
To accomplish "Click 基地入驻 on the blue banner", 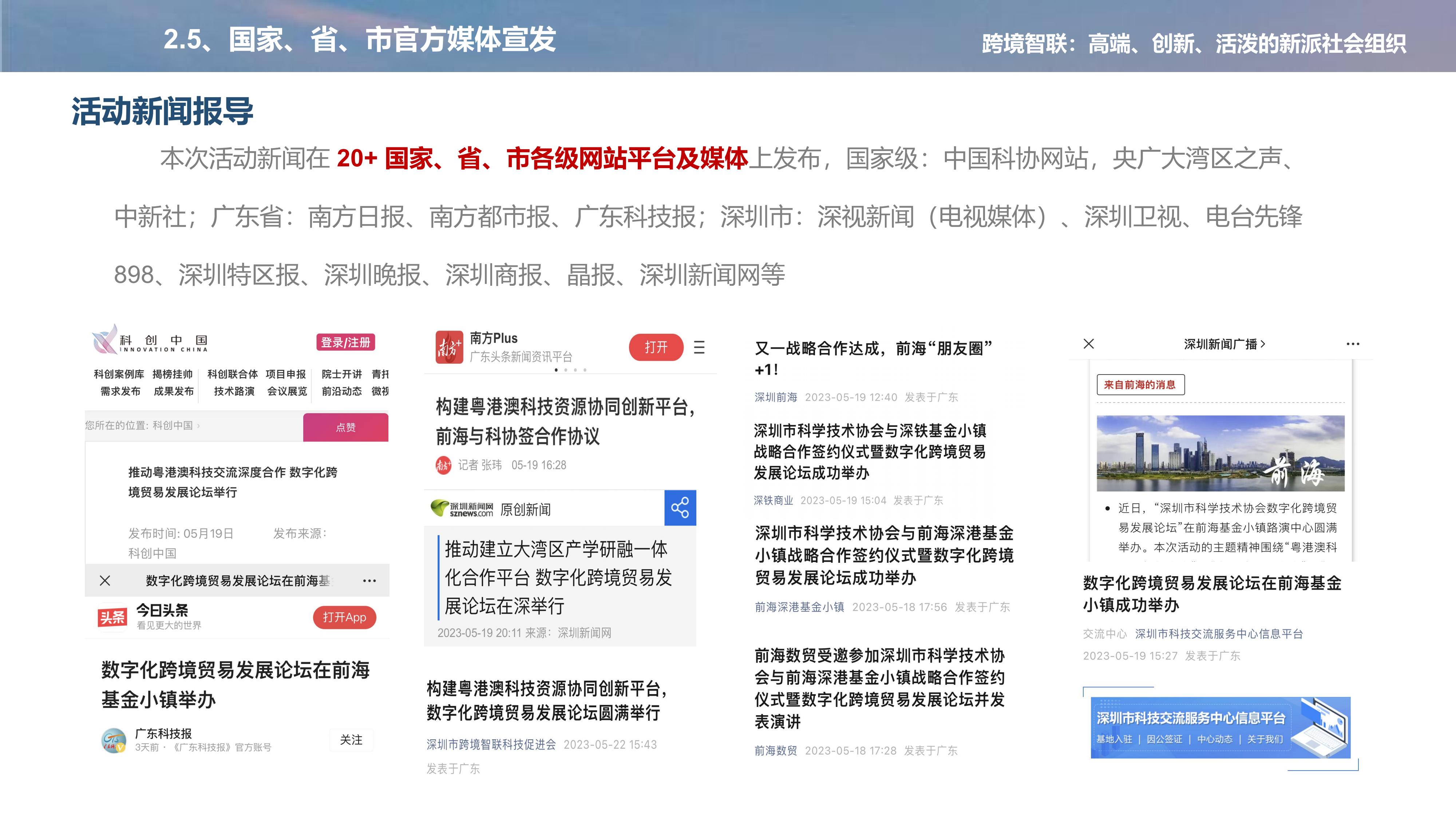I will [1114, 739].
